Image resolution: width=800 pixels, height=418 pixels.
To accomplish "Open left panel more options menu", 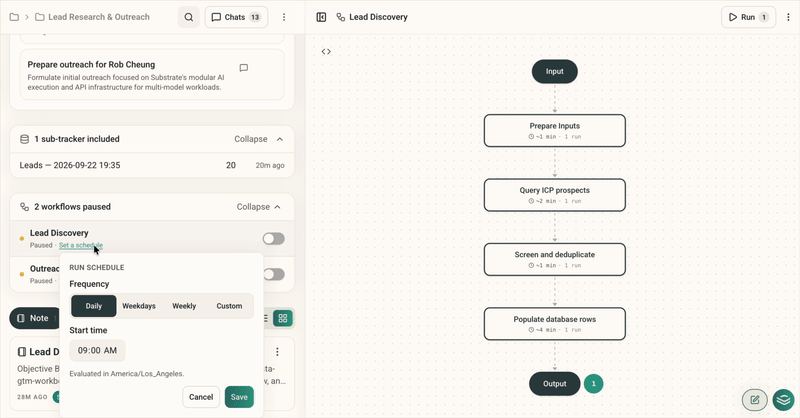I will tap(284, 17).
